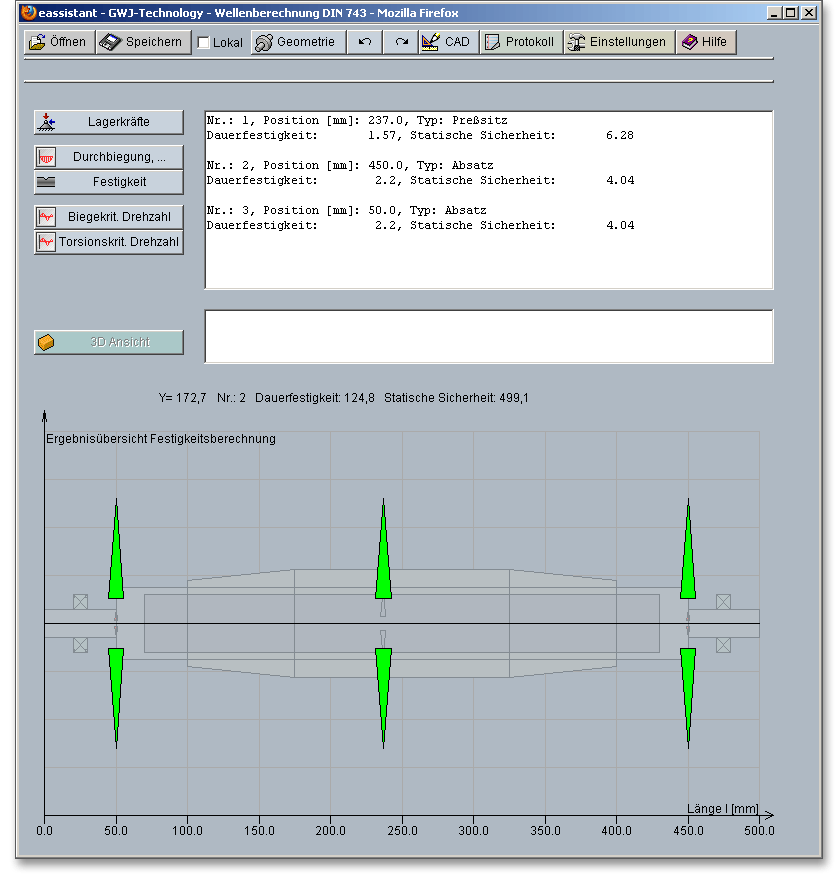Toggle the Lokal checkbox

204,43
